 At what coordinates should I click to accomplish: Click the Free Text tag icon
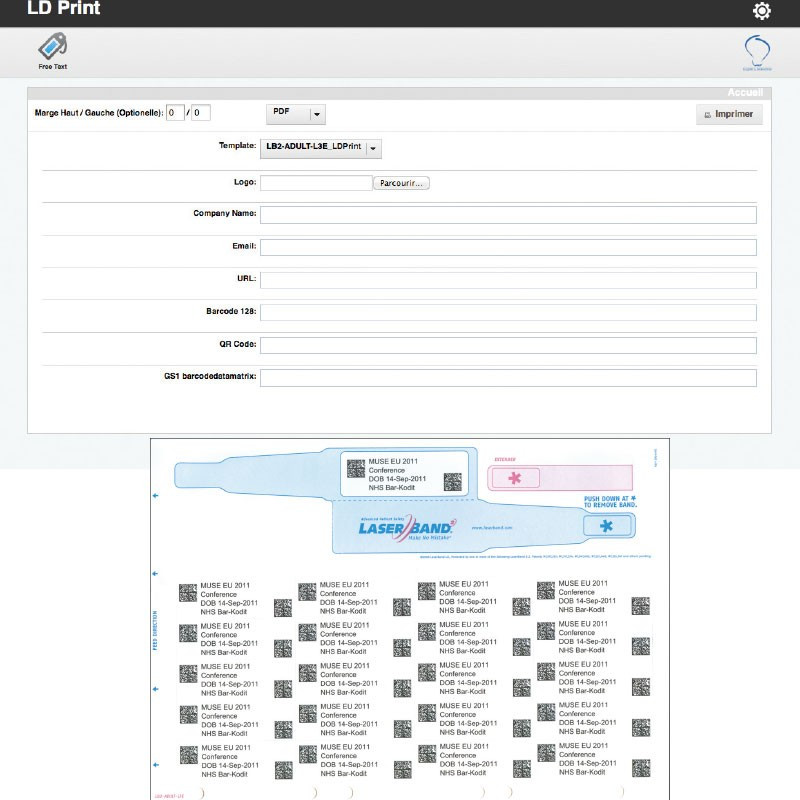tap(52, 47)
